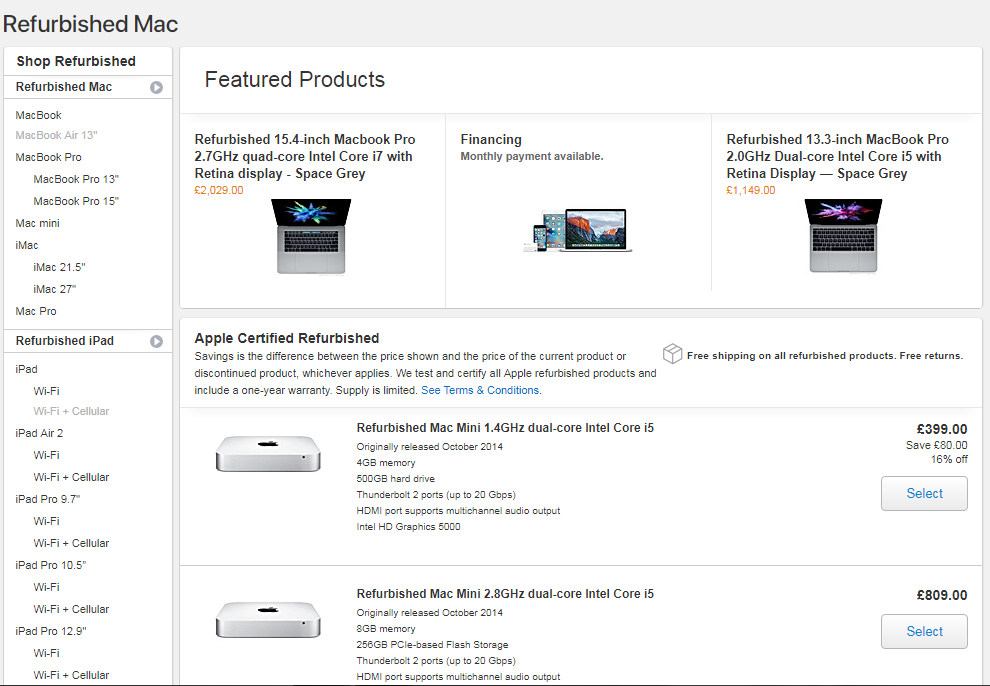Go to iPad category in sidebar
The image size is (990, 686).
tap(27, 369)
